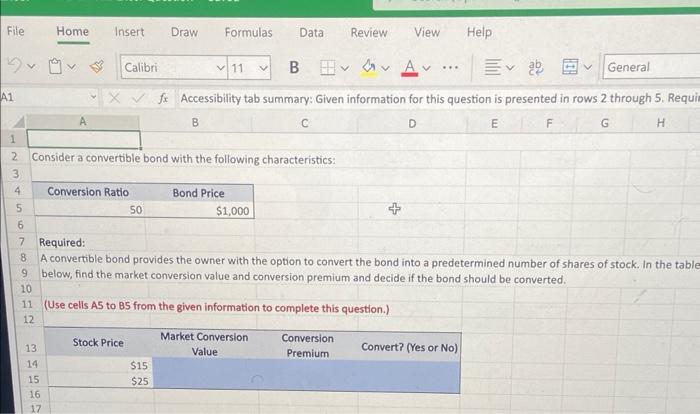Select column D header
Screen dimensions: 700x414
(x=412, y=124)
